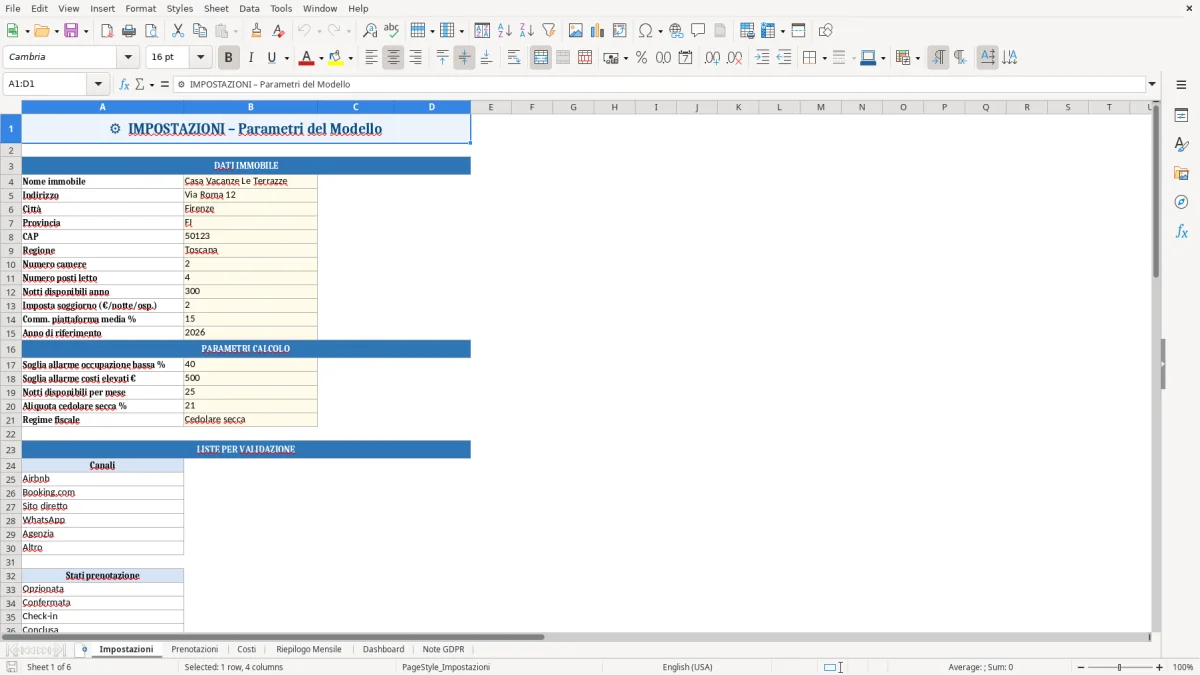This screenshot has width=1200, height=675.
Task: Toggle Bold formatting
Action: [229, 58]
